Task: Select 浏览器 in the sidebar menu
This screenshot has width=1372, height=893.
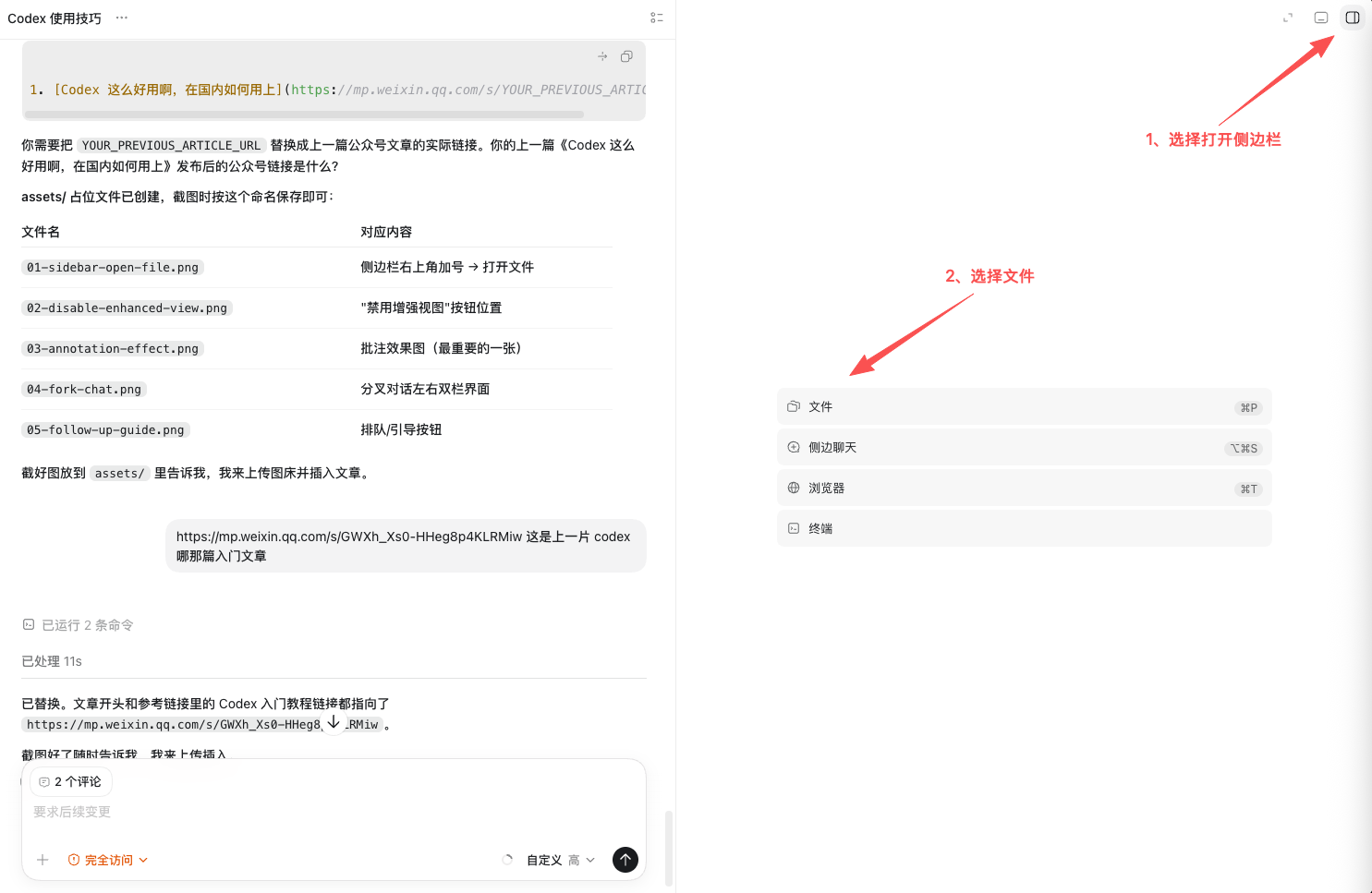Action: (x=1025, y=489)
